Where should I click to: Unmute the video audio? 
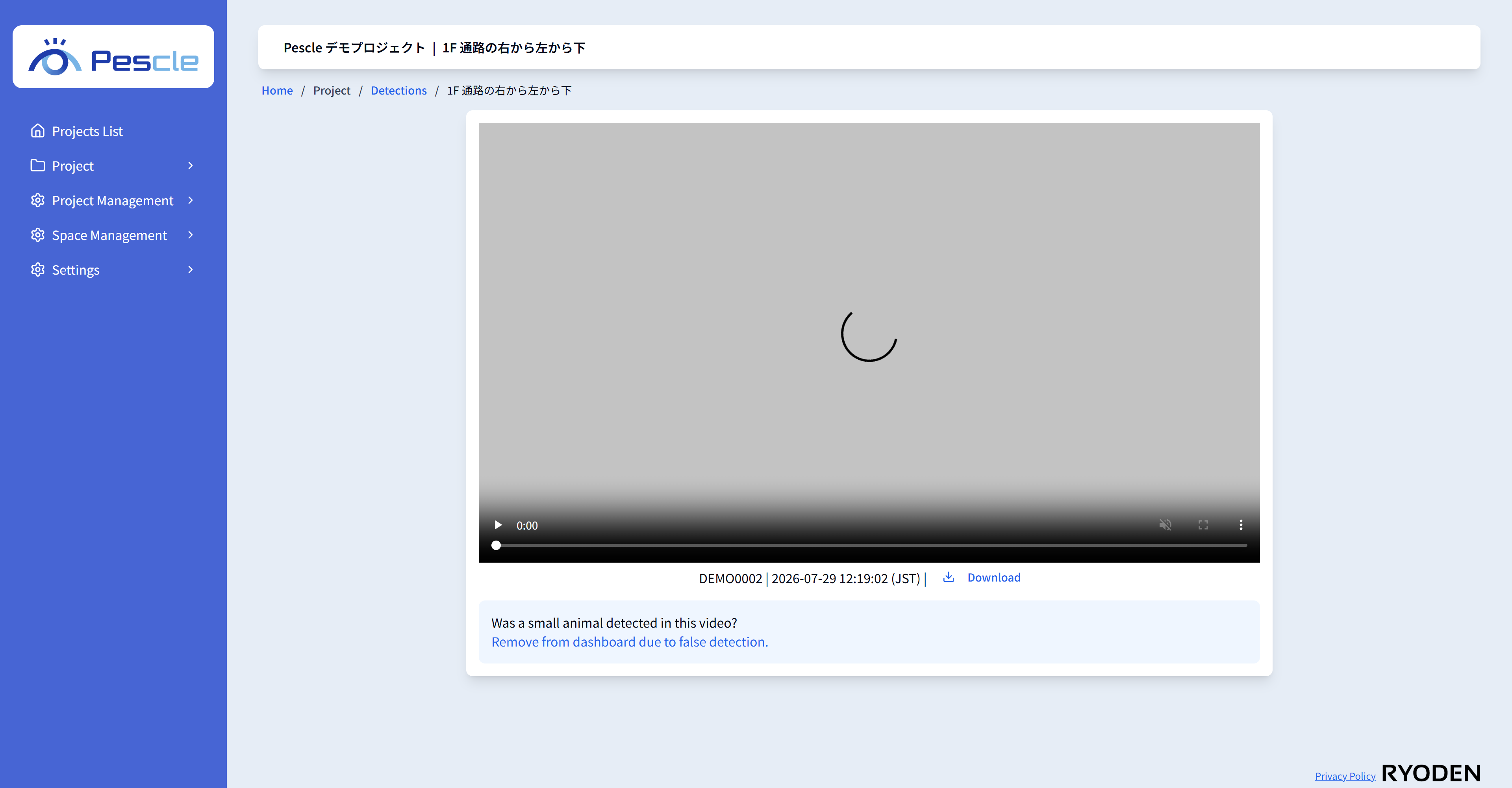pyautogui.click(x=1165, y=525)
